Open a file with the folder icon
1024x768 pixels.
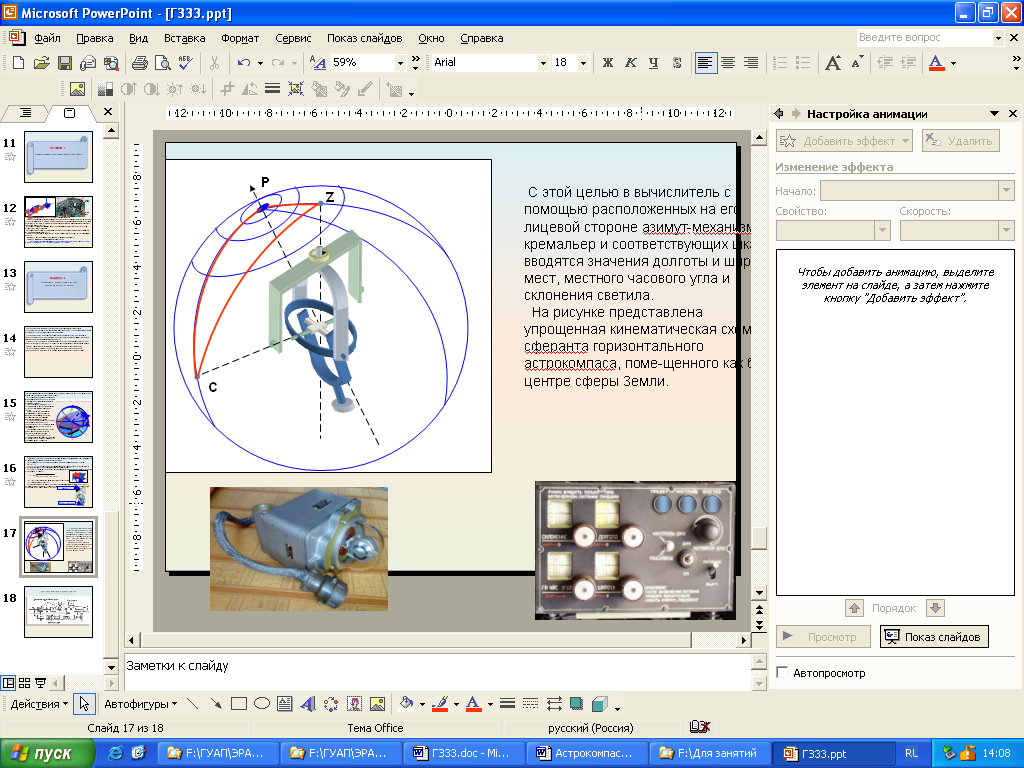pyautogui.click(x=41, y=63)
